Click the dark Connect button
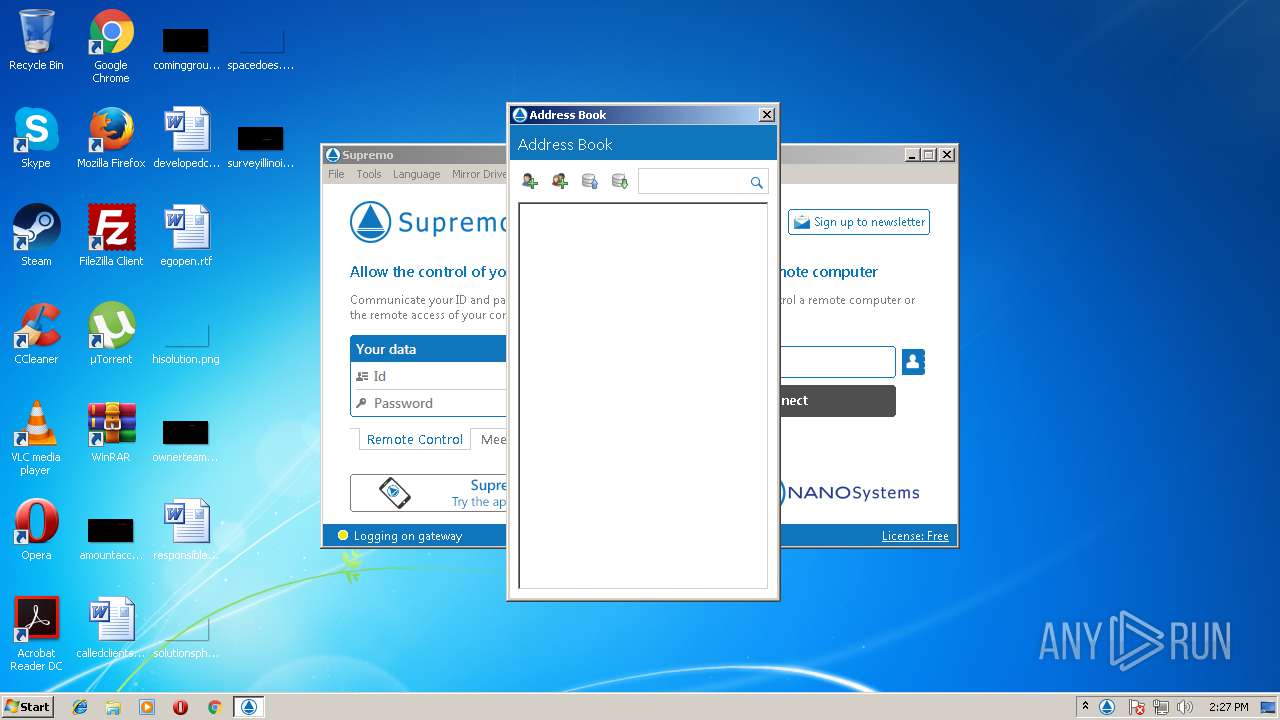1280x720 pixels. coord(837,401)
